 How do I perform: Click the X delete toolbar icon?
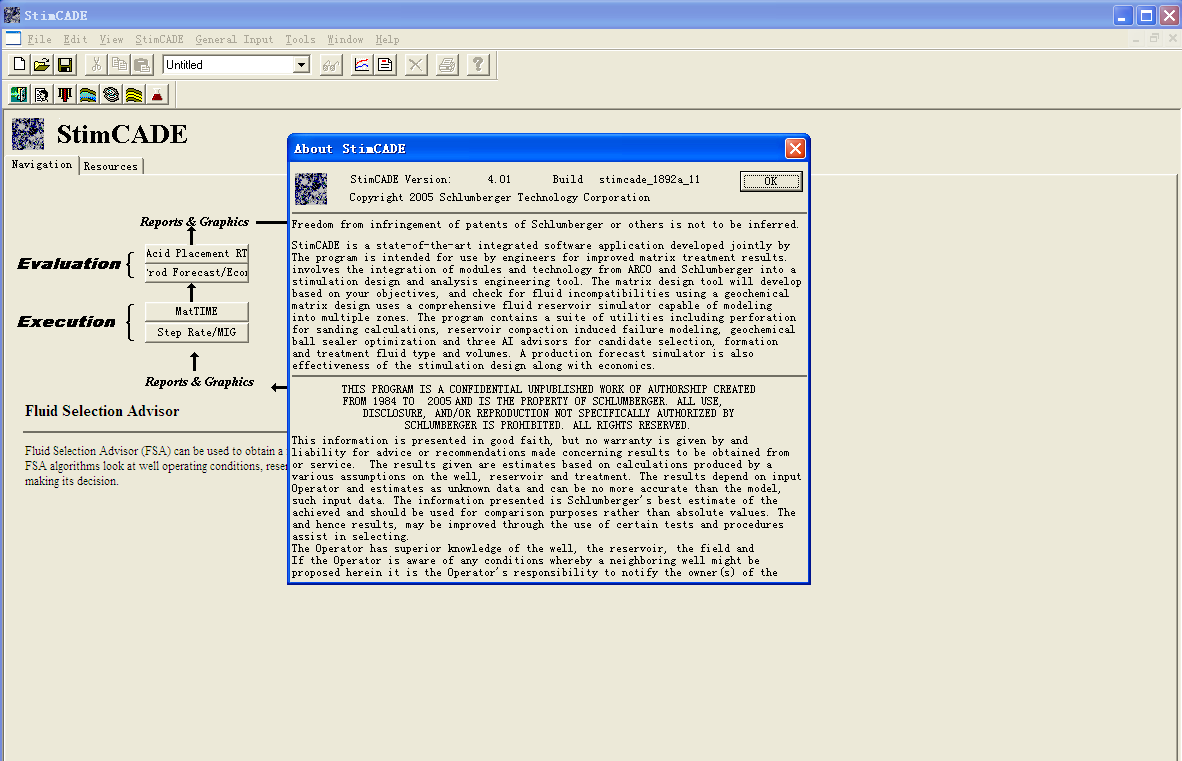tap(415, 65)
